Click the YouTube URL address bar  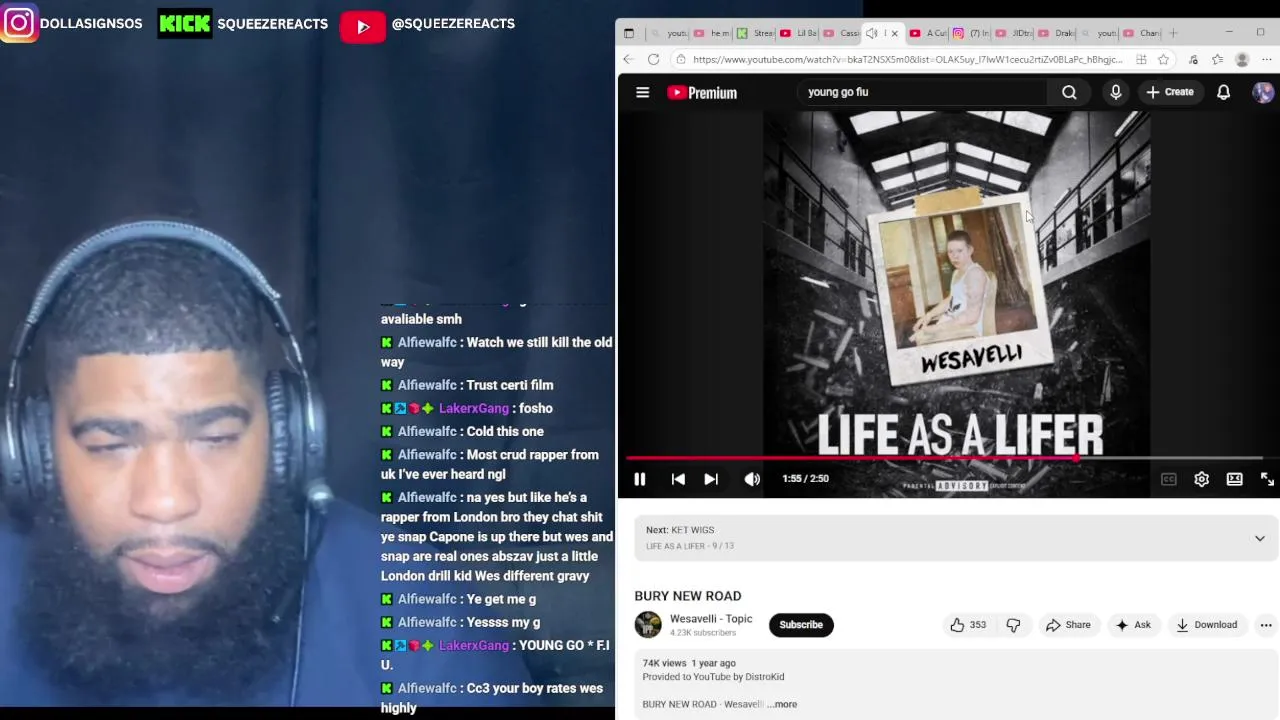pos(907,59)
